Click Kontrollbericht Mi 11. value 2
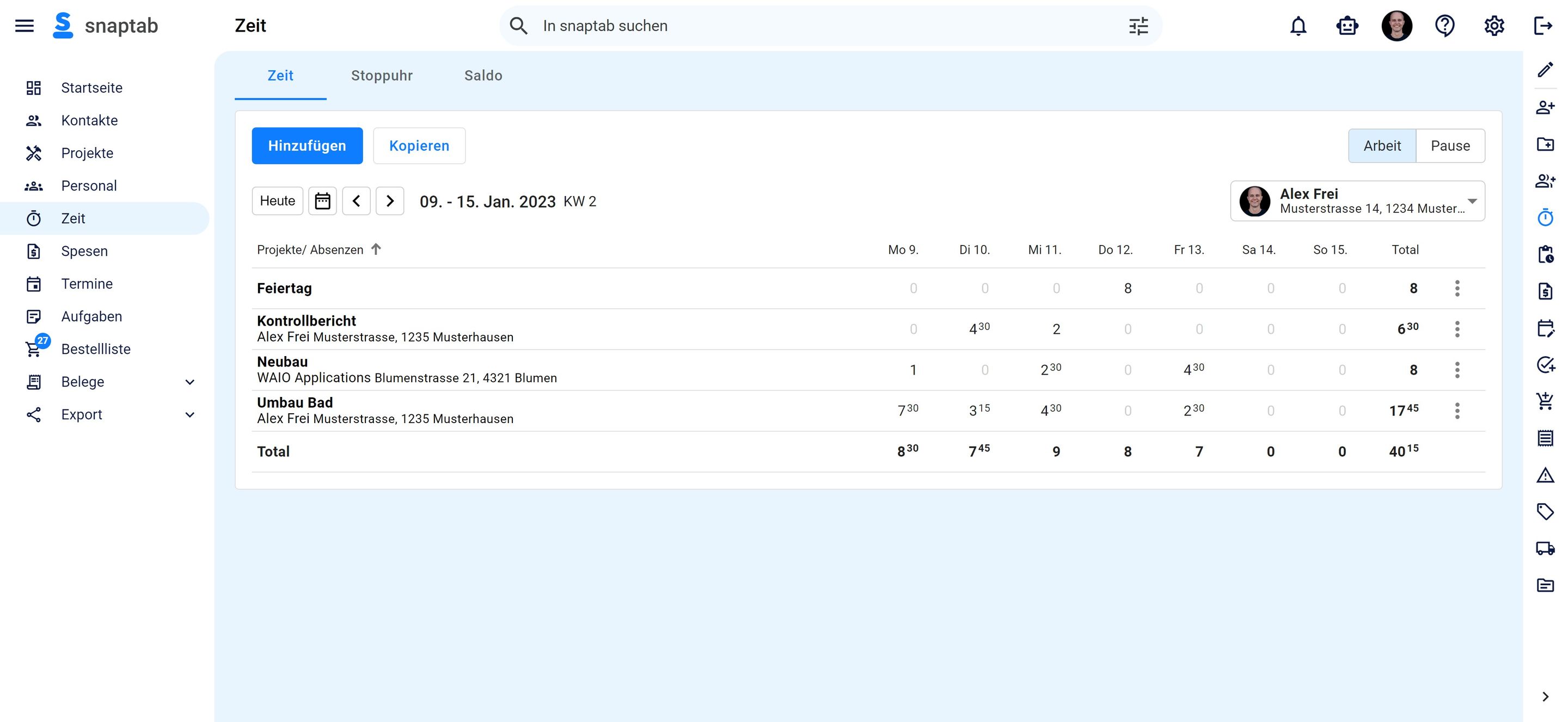 (1056, 329)
